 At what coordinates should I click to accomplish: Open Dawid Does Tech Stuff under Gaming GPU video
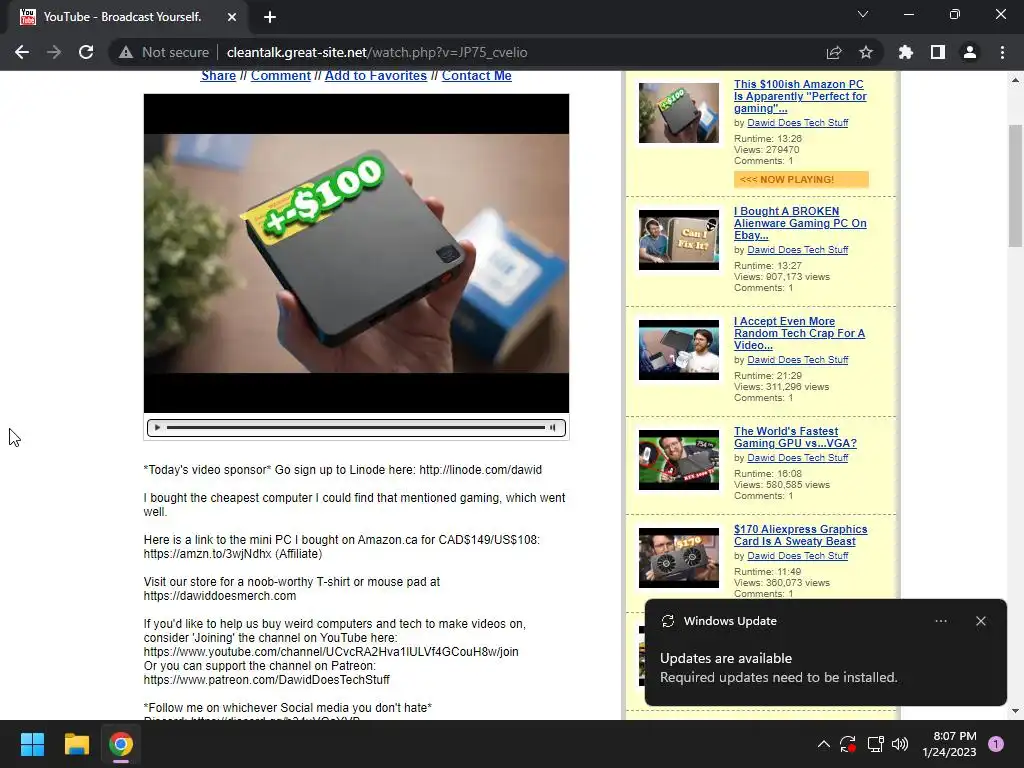pos(797,458)
